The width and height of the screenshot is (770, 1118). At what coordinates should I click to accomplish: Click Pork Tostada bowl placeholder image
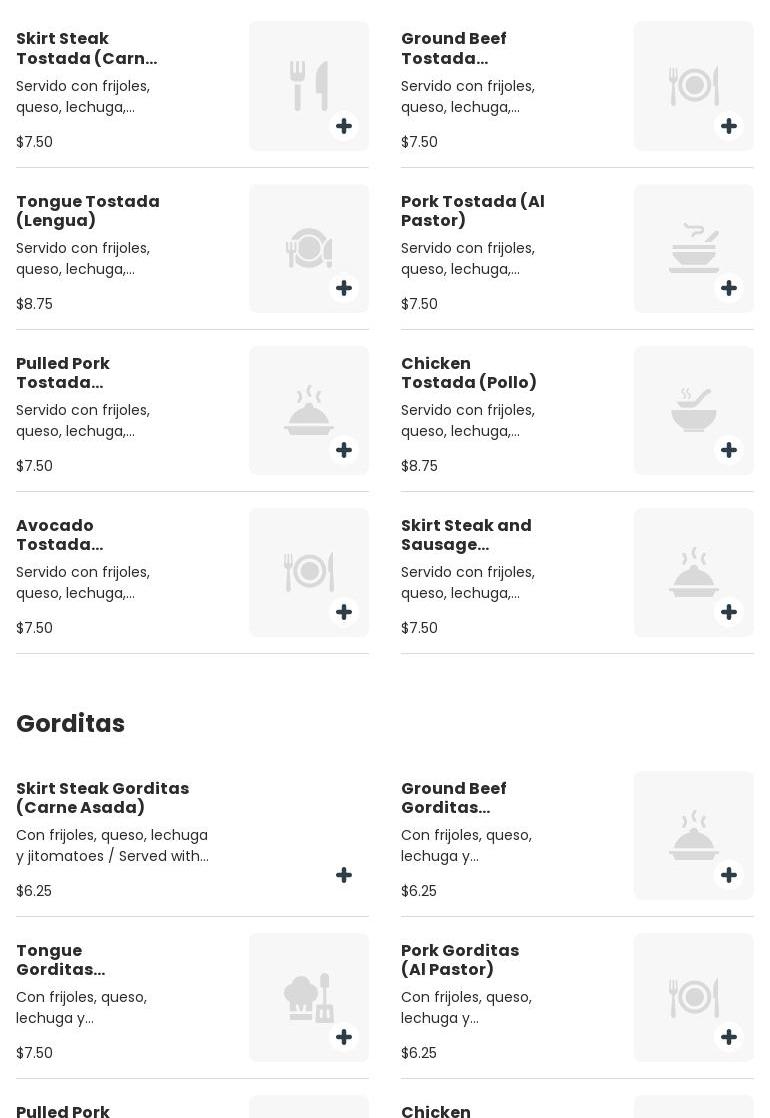[693, 248]
